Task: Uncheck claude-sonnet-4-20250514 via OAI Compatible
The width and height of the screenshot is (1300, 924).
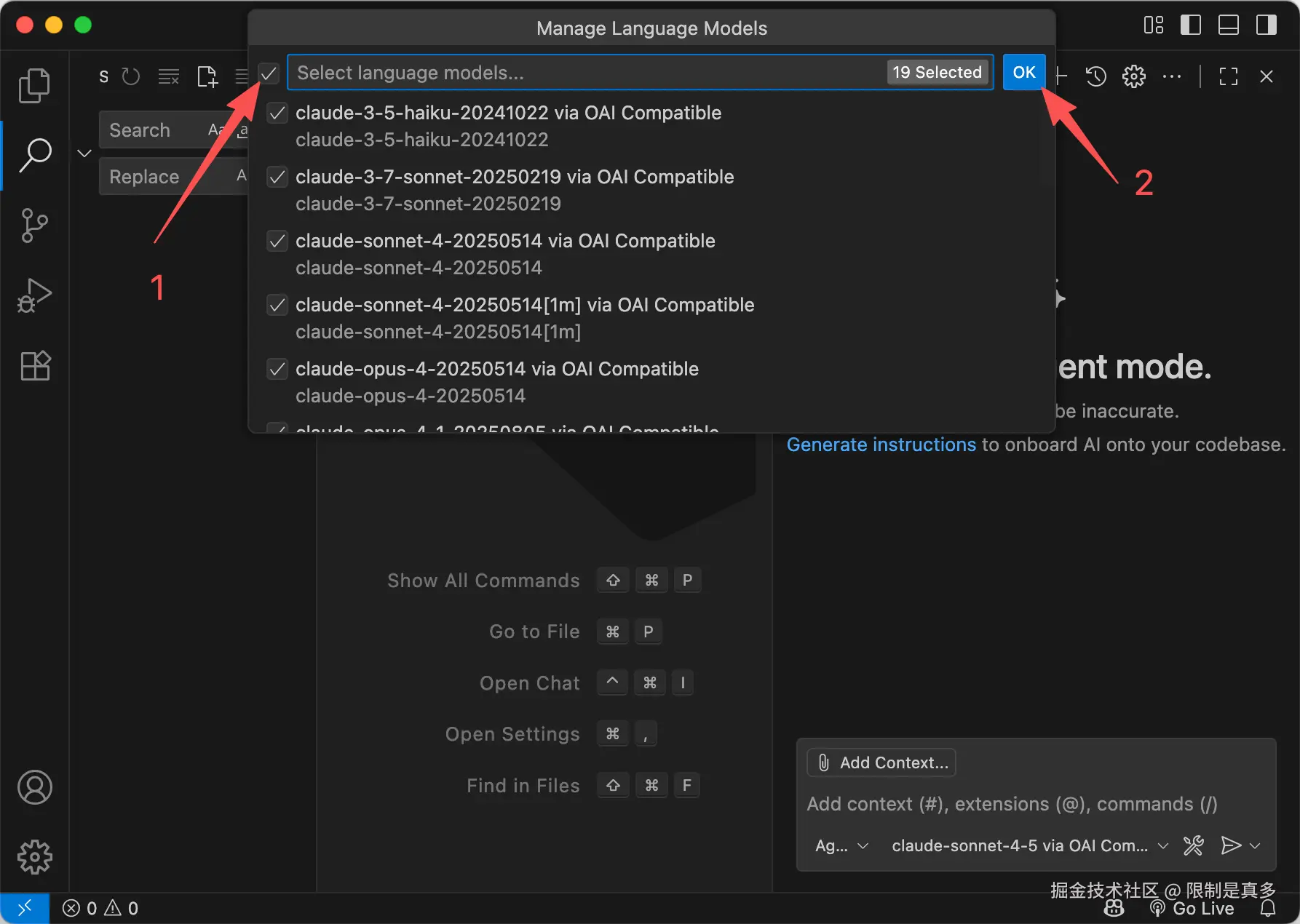Action: pyautogui.click(x=277, y=241)
